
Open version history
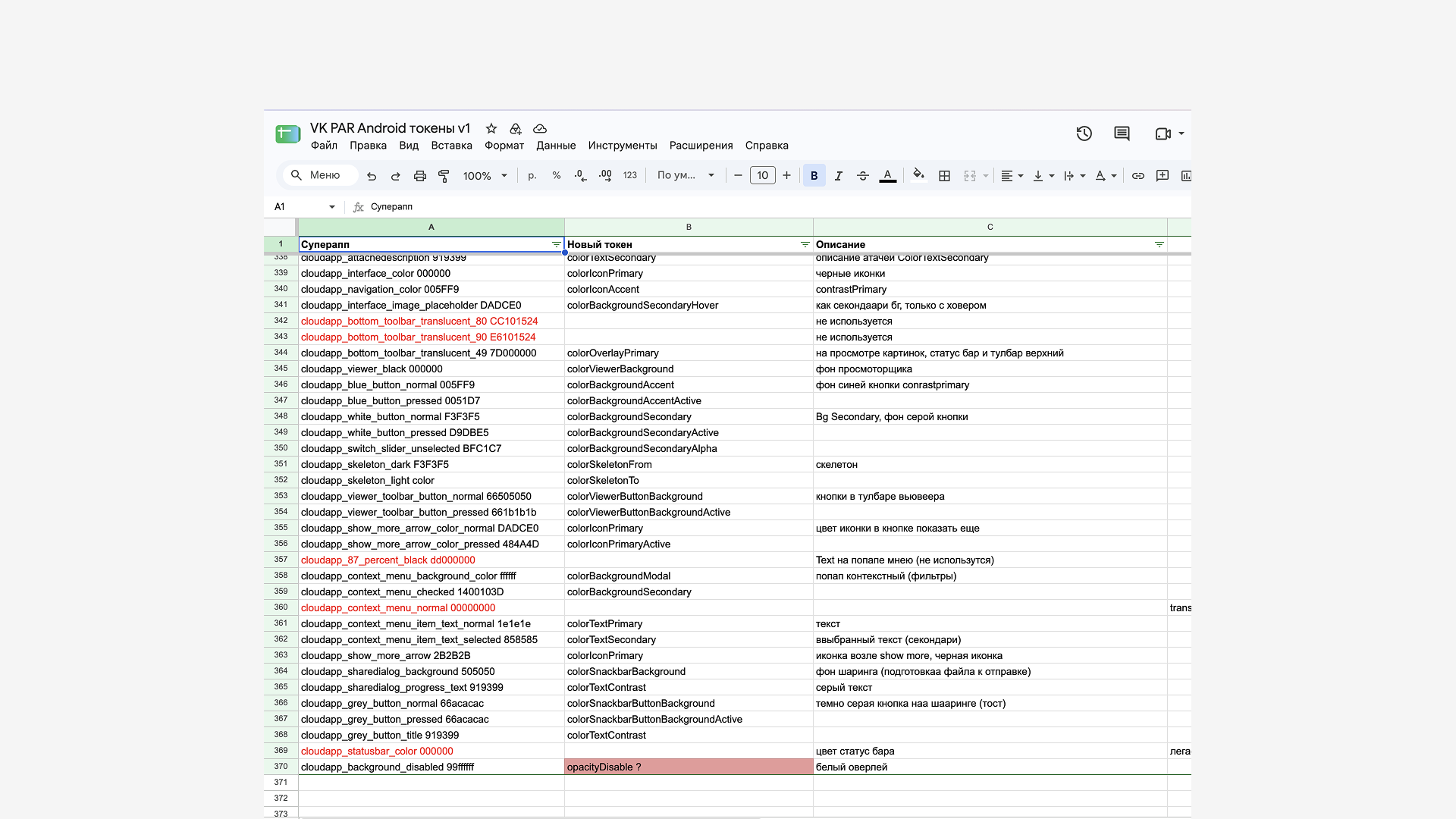coord(1084,133)
